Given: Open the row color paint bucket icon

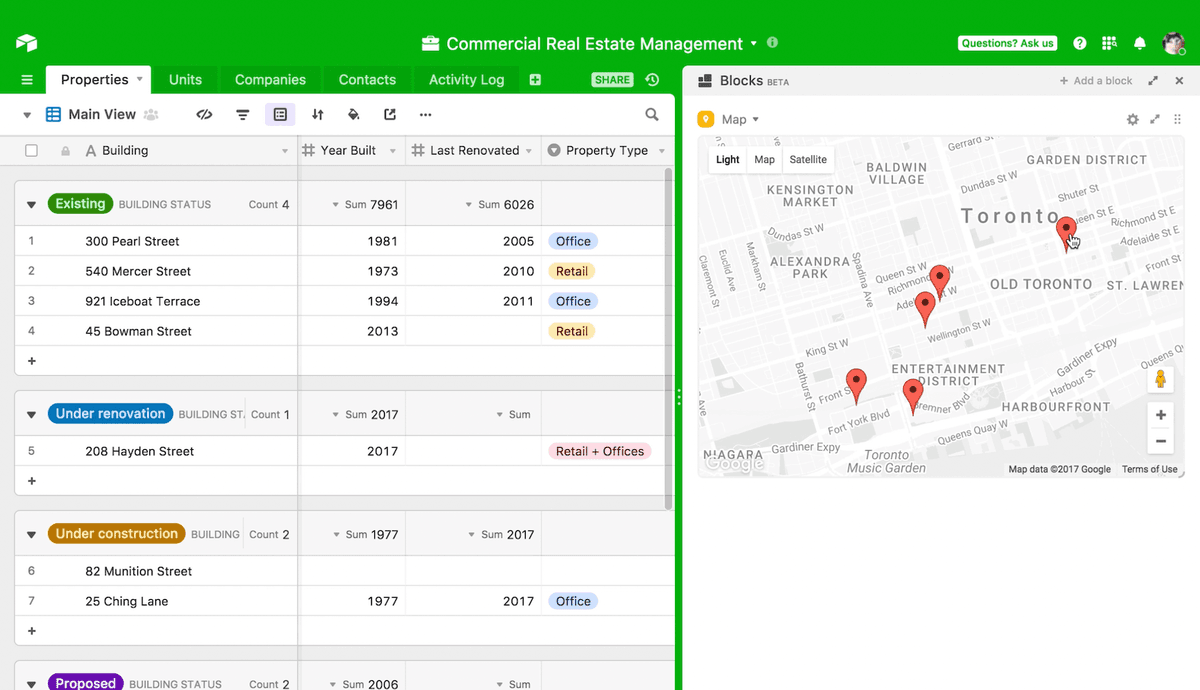Looking at the screenshot, I should coord(353,115).
